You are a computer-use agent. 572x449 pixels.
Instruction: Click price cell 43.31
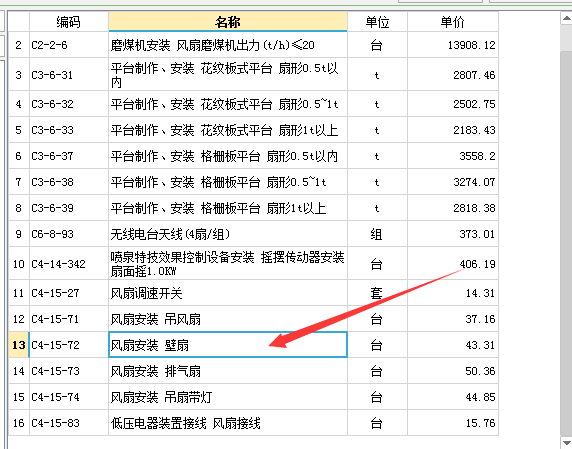(x=453, y=345)
